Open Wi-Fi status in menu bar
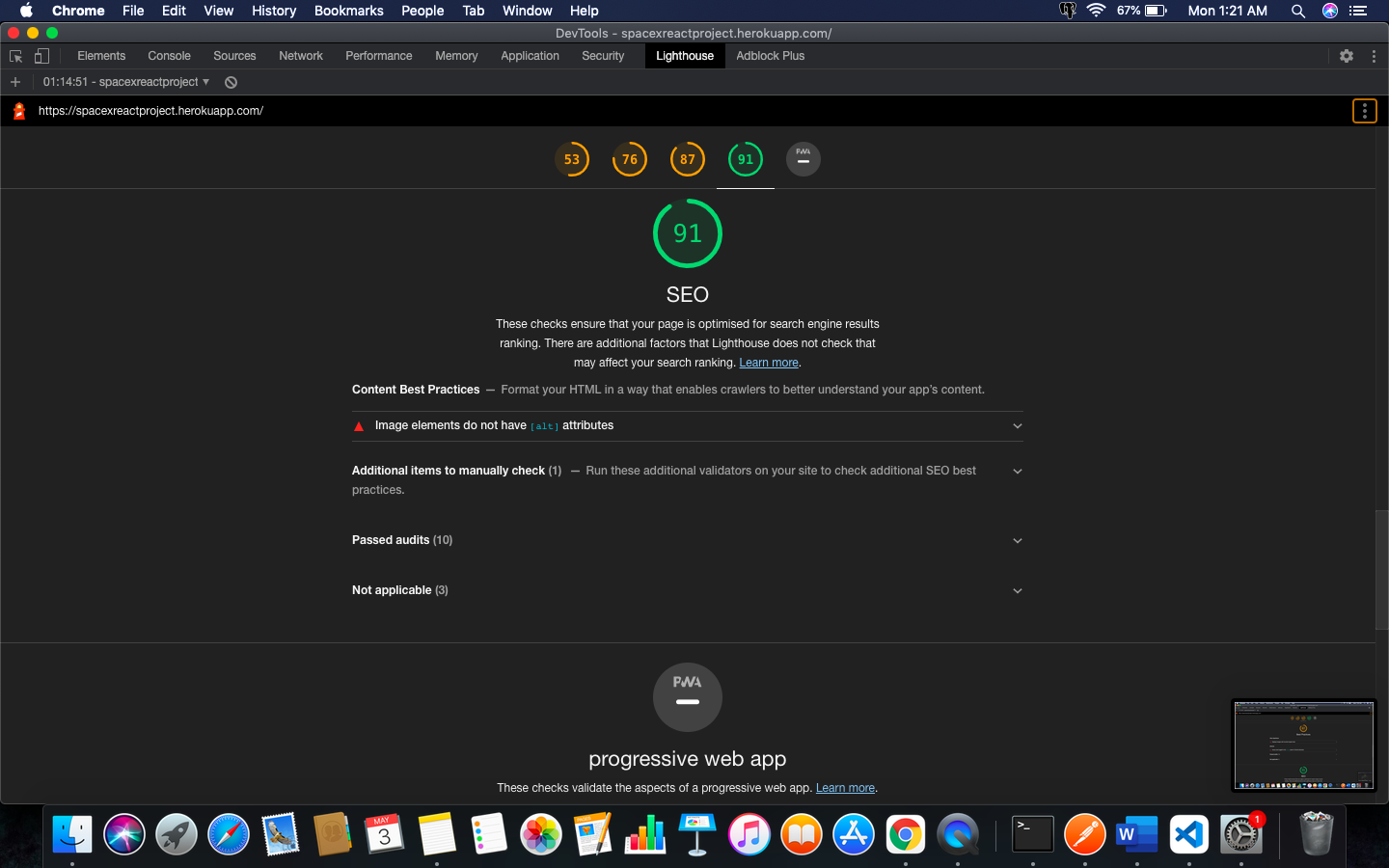Image resolution: width=1389 pixels, height=868 pixels. click(x=1096, y=11)
